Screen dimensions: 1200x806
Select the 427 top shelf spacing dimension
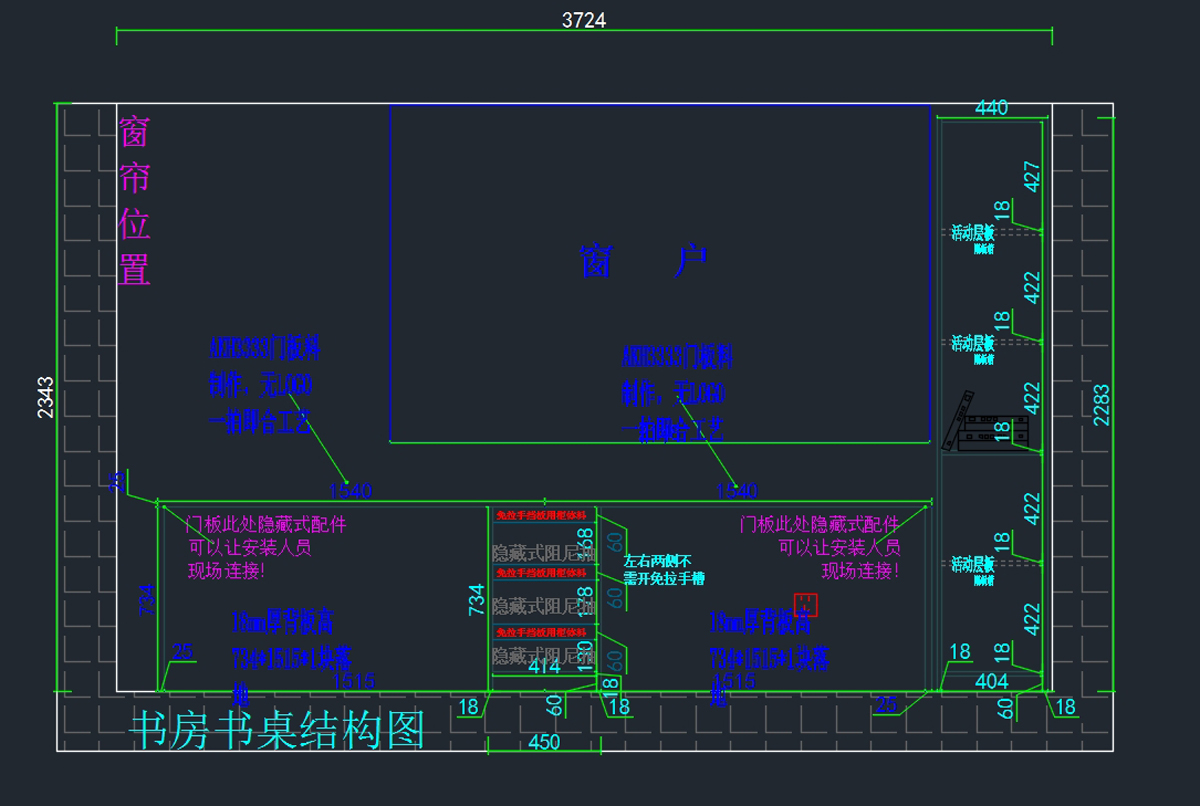click(x=1032, y=176)
